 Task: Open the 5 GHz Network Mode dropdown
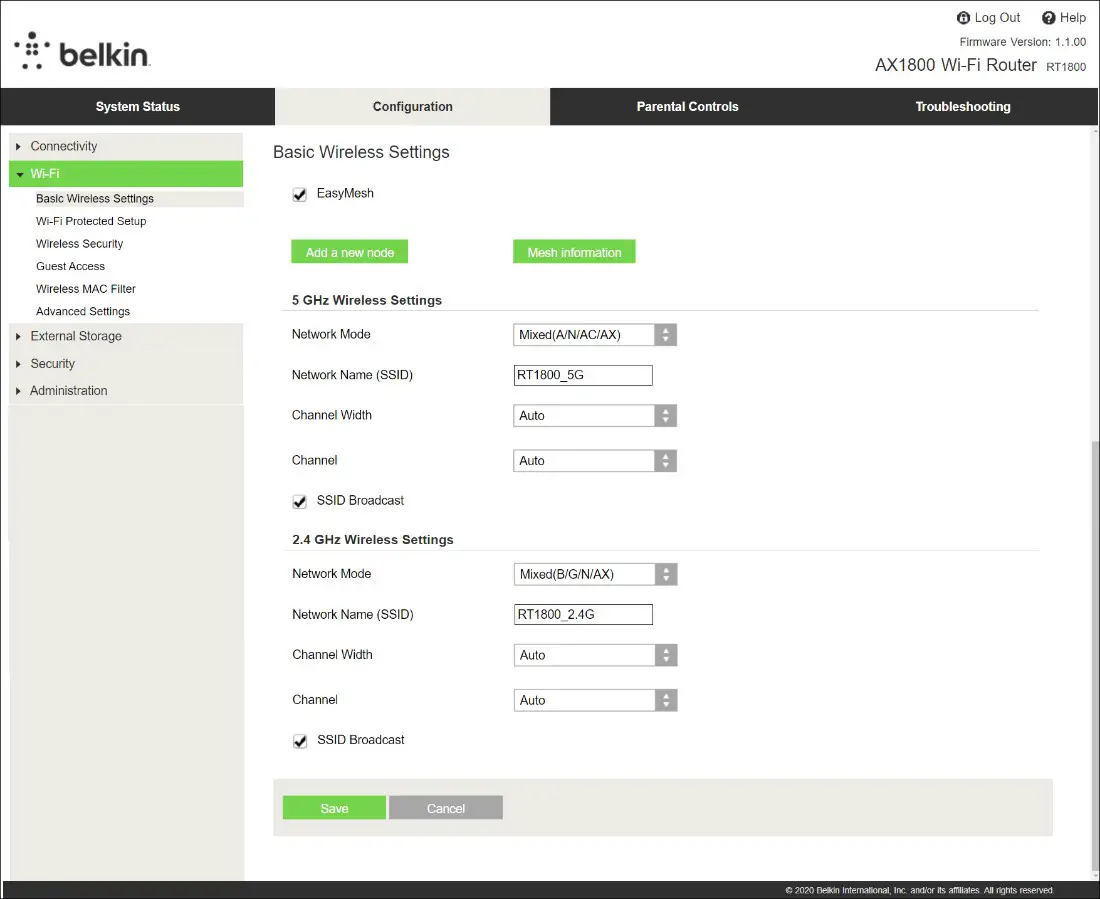(595, 335)
